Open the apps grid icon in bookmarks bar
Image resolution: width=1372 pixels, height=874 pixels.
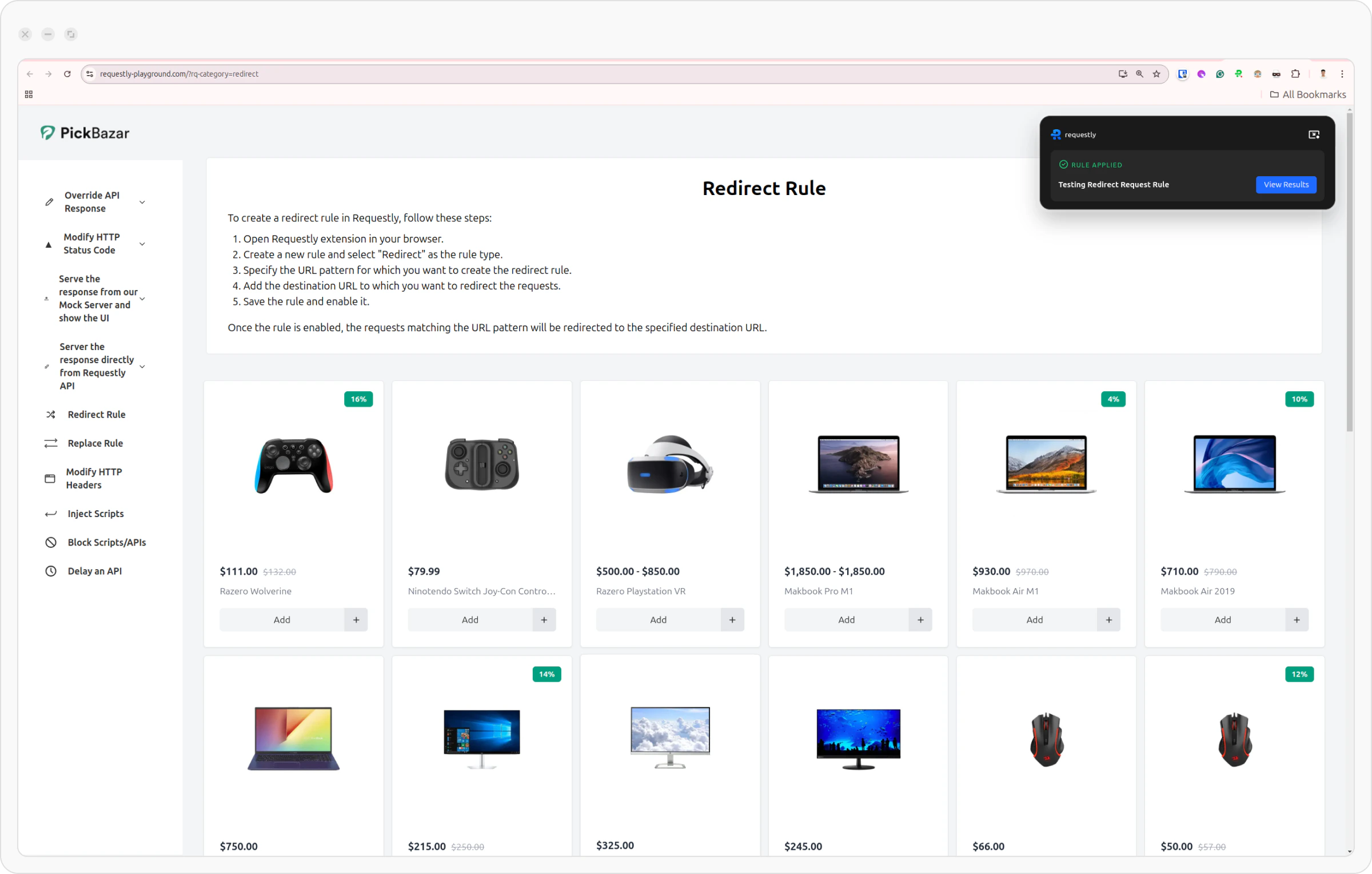point(29,94)
